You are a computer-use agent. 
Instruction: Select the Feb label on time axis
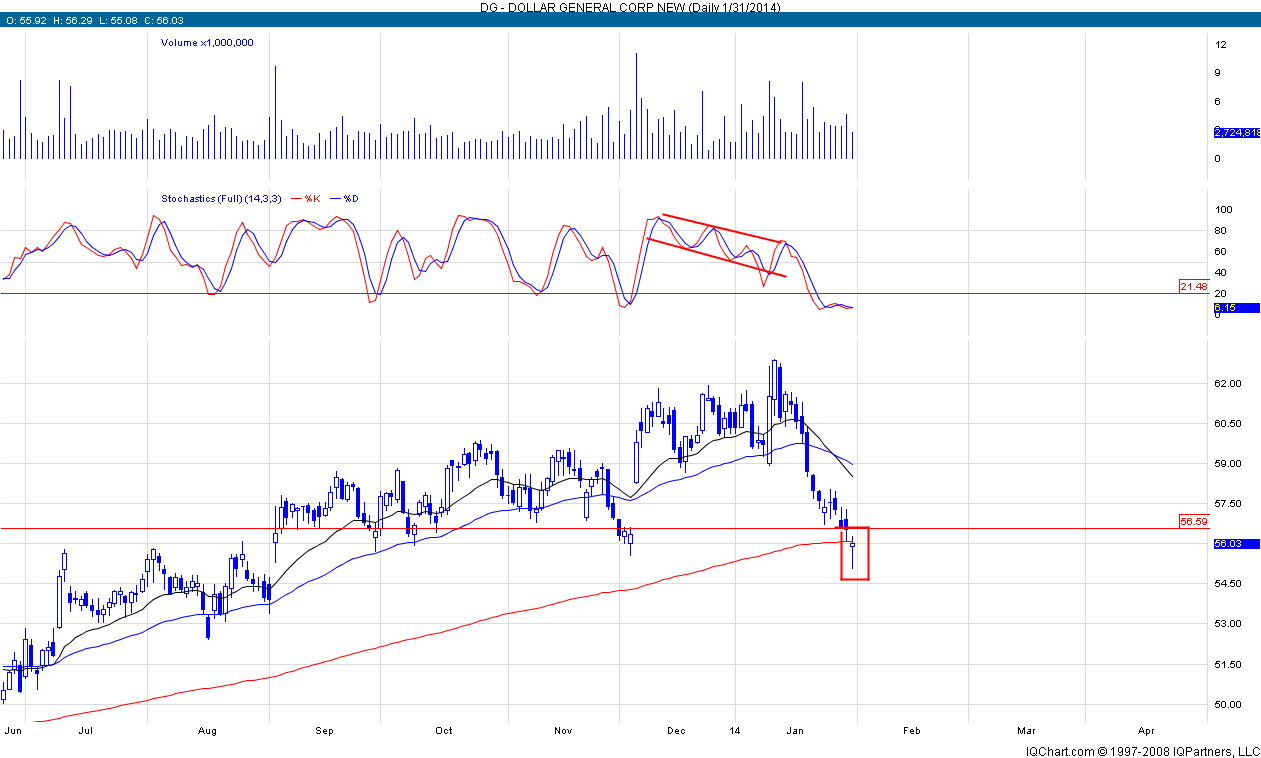pyautogui.click(x=911, y=731)
